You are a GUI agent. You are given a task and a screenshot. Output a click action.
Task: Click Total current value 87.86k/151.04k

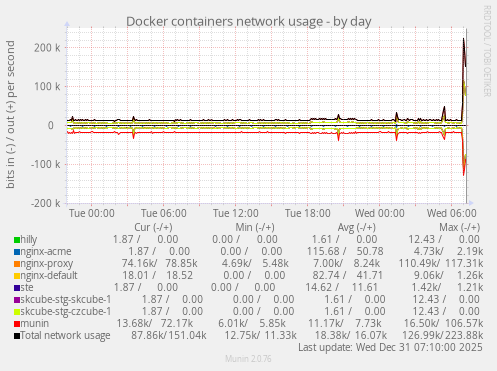tap(169, 335)
